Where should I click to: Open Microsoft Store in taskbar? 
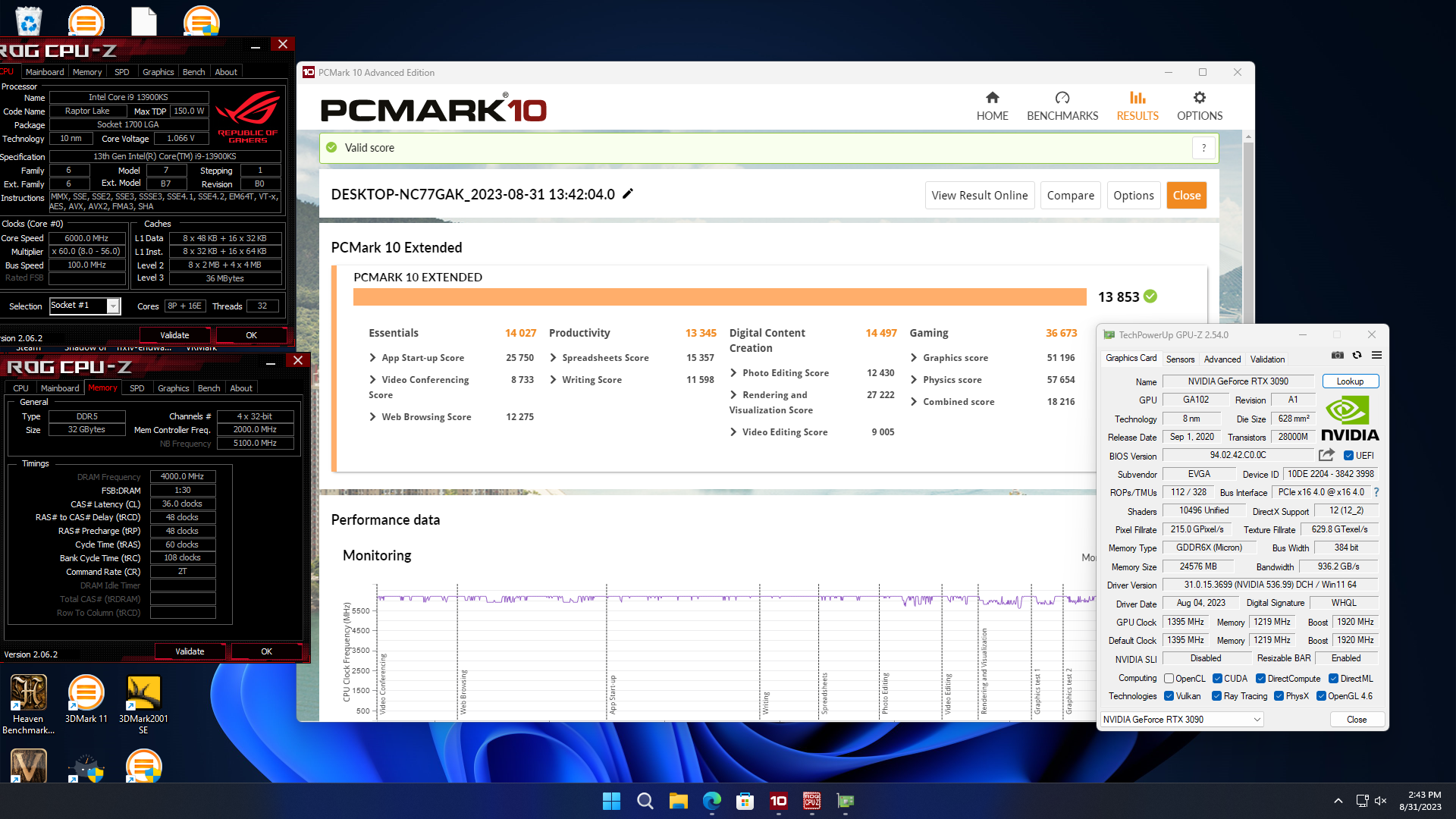[745, 801]
